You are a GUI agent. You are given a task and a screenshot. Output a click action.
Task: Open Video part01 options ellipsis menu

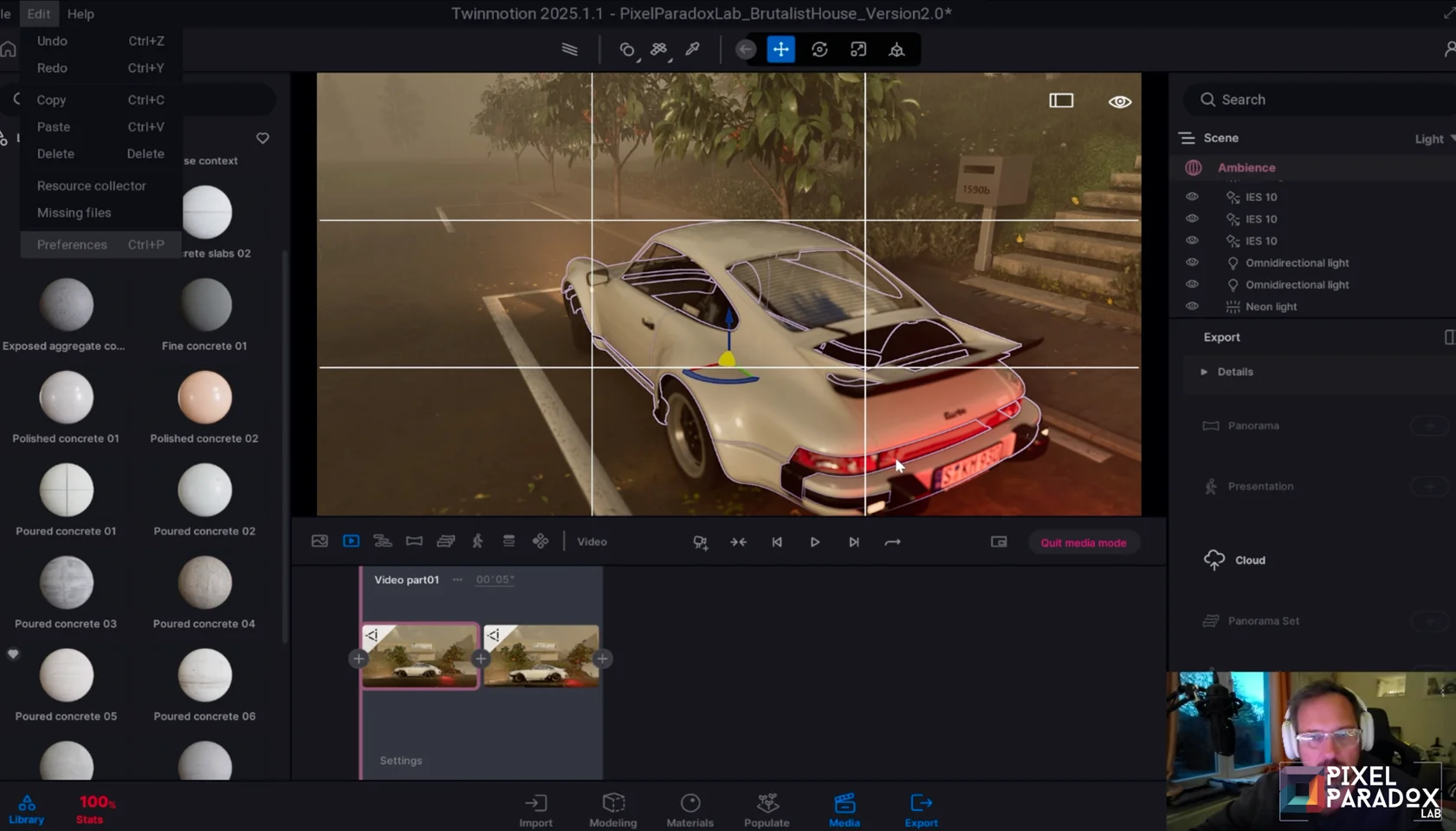(457, 580)
